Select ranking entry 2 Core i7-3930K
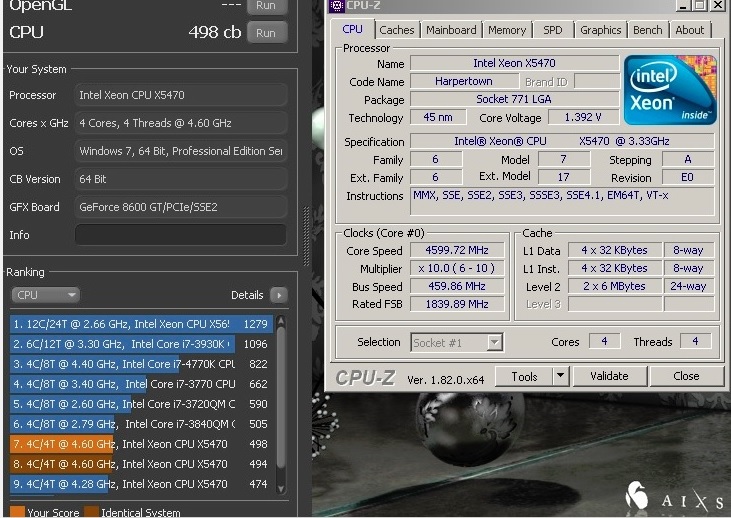Screen dimensions: 731x518 click(x=141, y=344)
